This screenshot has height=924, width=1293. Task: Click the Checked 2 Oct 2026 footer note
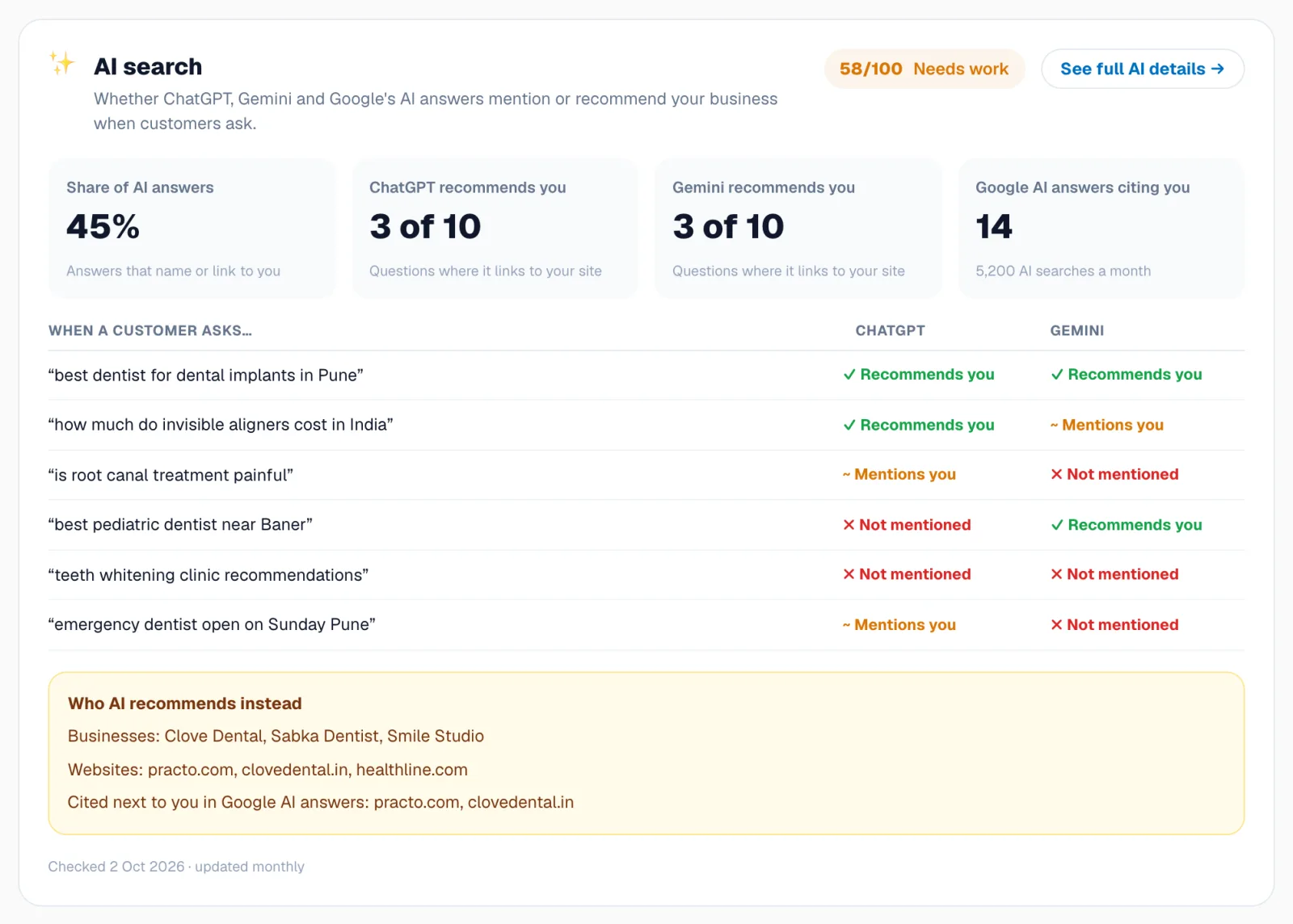(176, 867)
